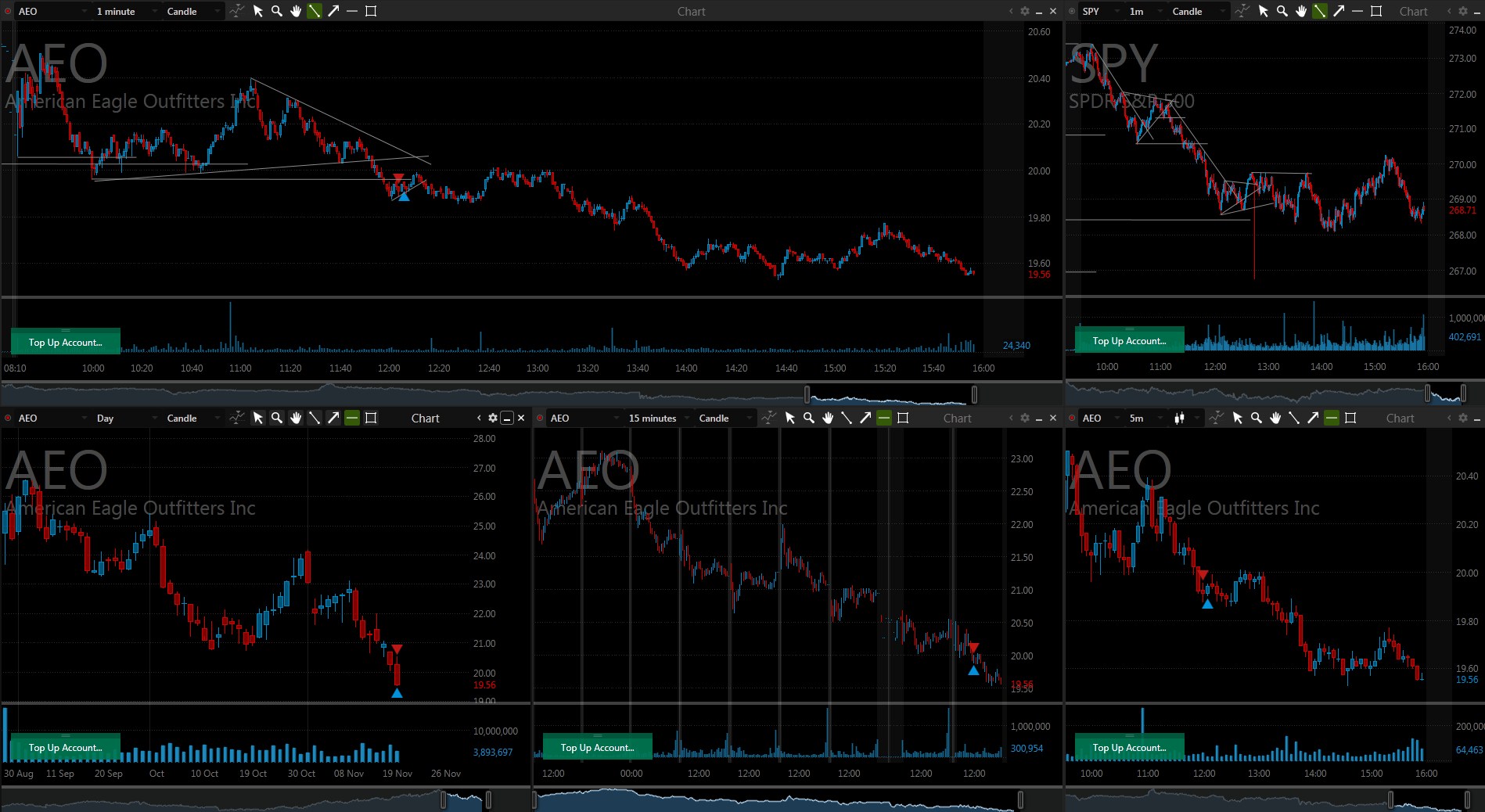Pick arrow tool in AEO 15 minutes chart
The width and height of the screenshot is (1485, 812).
pyautogui.click(x=865, y=418)
